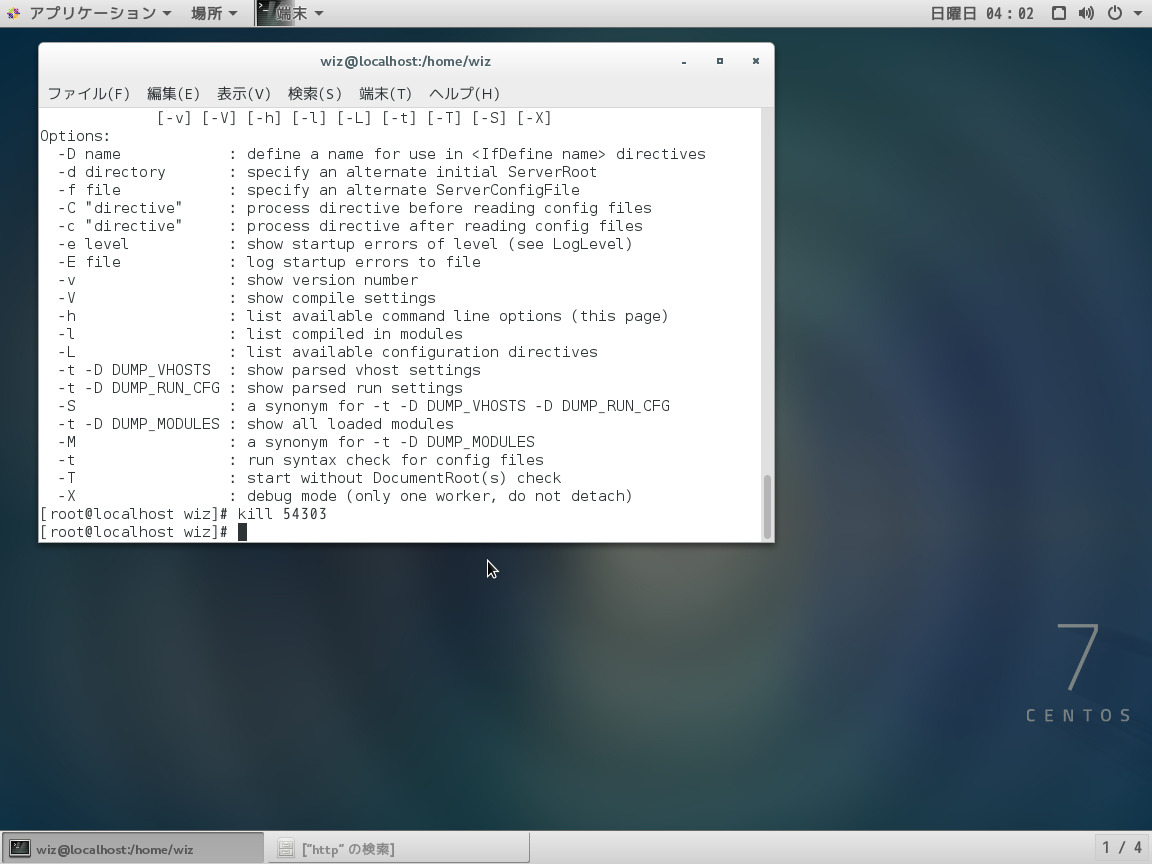Image resolution: width=1152 pixels, height=864 pixels.
Task: Click '-t -D DUMP_MODULES' option text
Action: pos(139,424)
